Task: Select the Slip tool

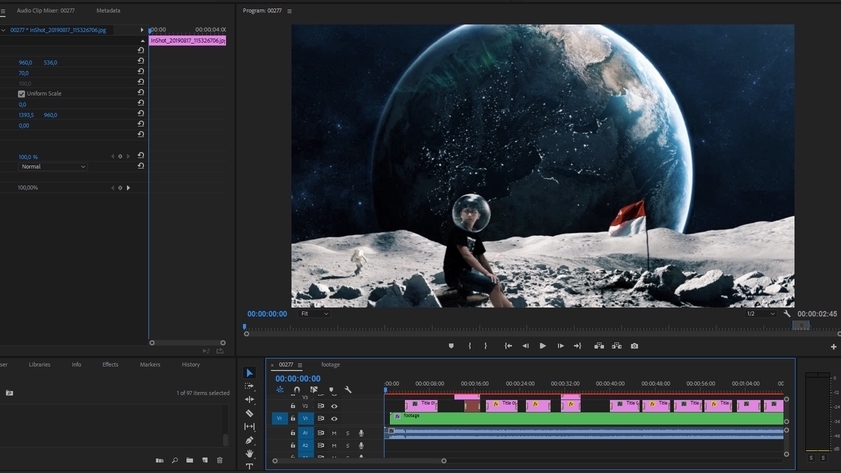Action: click(249, 426)
